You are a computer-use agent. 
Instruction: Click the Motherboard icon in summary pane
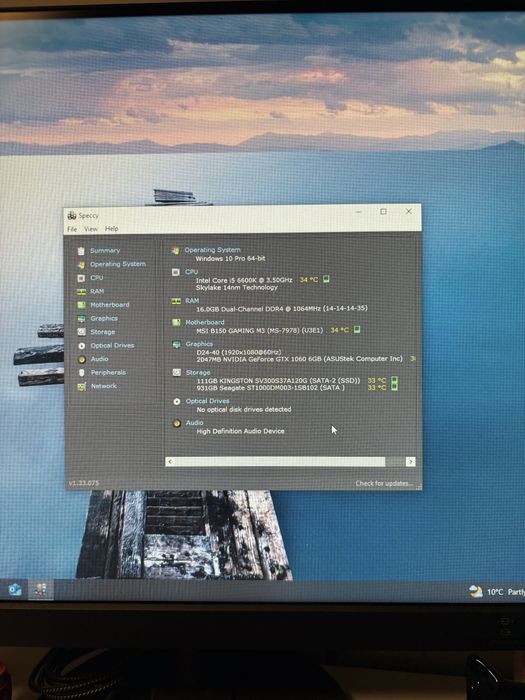pos(176,322)
